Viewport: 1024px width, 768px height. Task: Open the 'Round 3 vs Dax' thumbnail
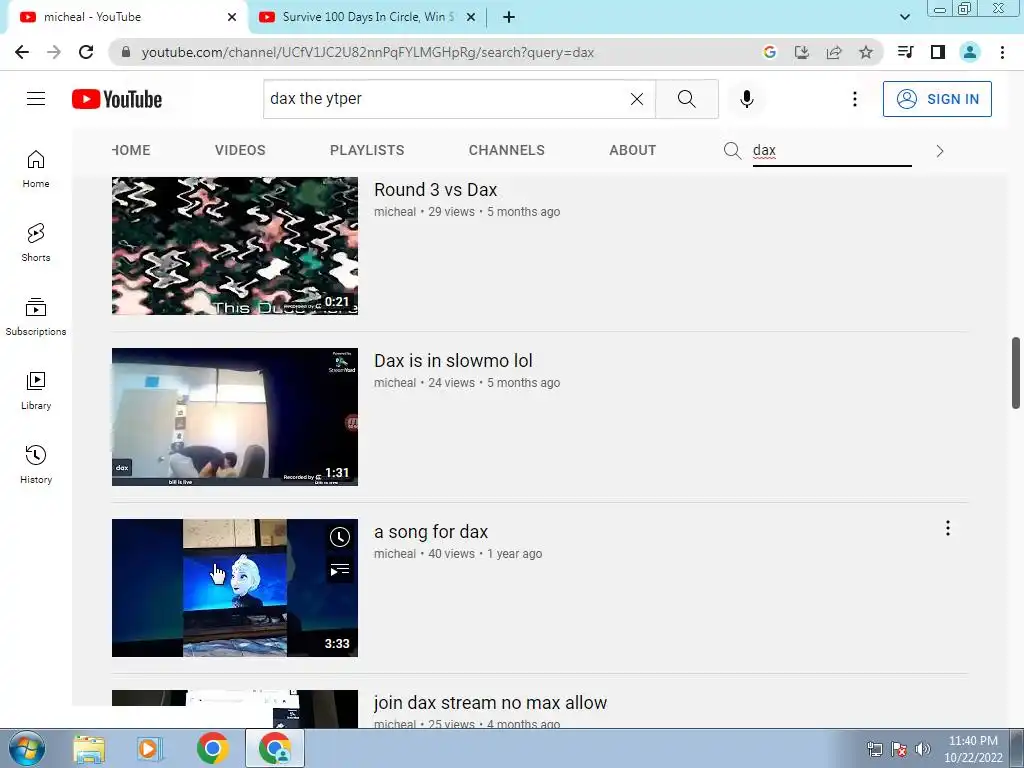tap(234, 246)
